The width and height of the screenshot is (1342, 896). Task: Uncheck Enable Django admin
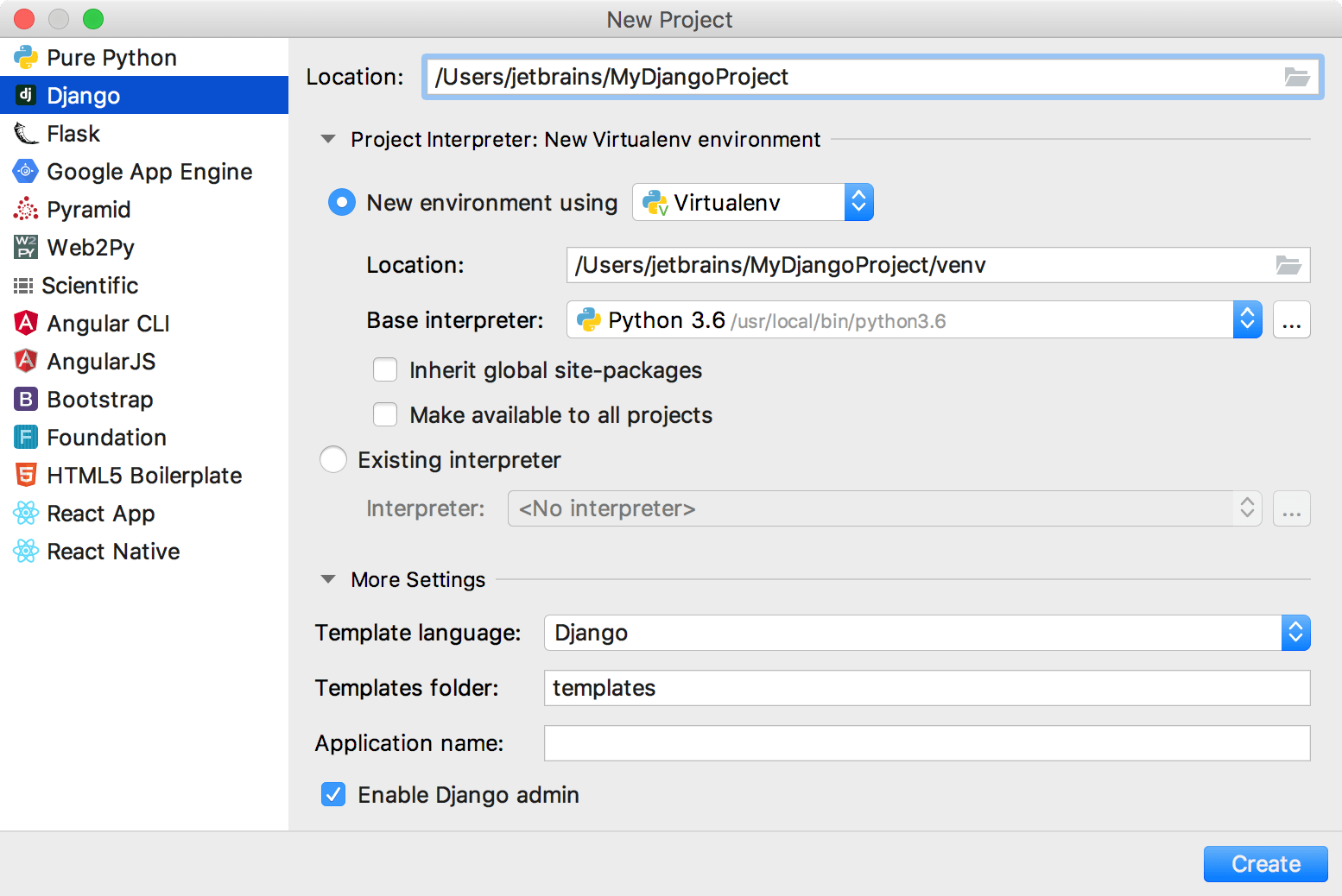[x=332, y=794]
